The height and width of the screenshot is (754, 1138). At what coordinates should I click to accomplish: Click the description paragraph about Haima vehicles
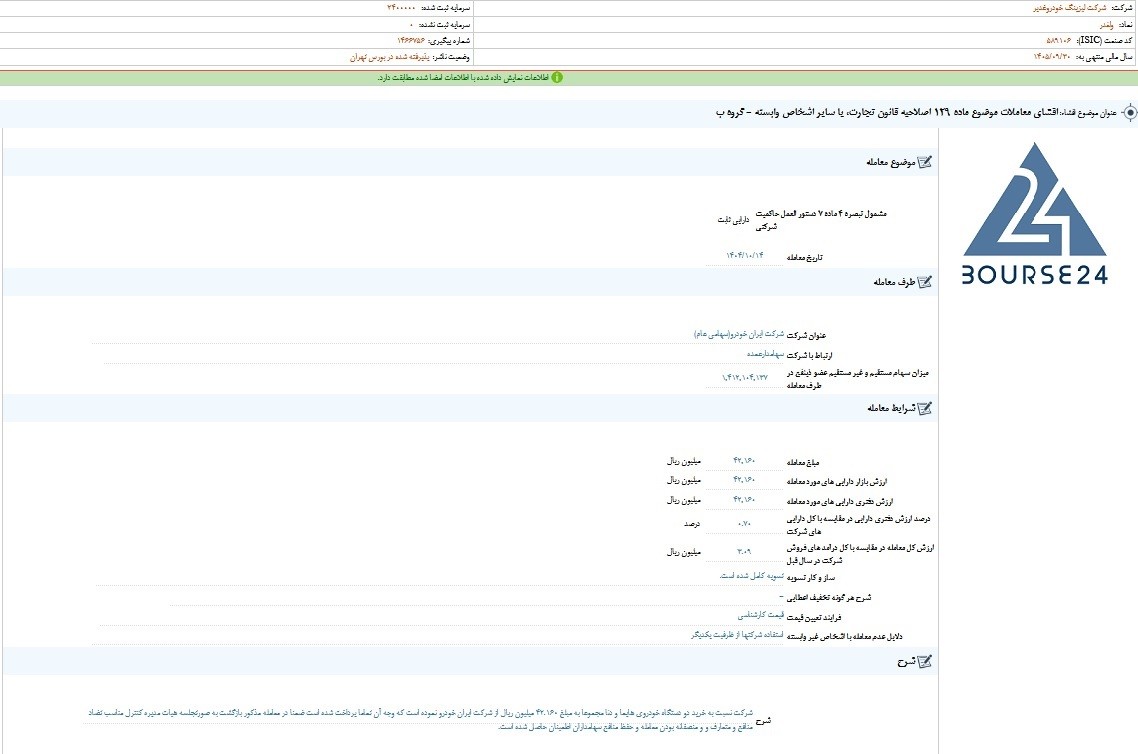click(x=419, y=720)
